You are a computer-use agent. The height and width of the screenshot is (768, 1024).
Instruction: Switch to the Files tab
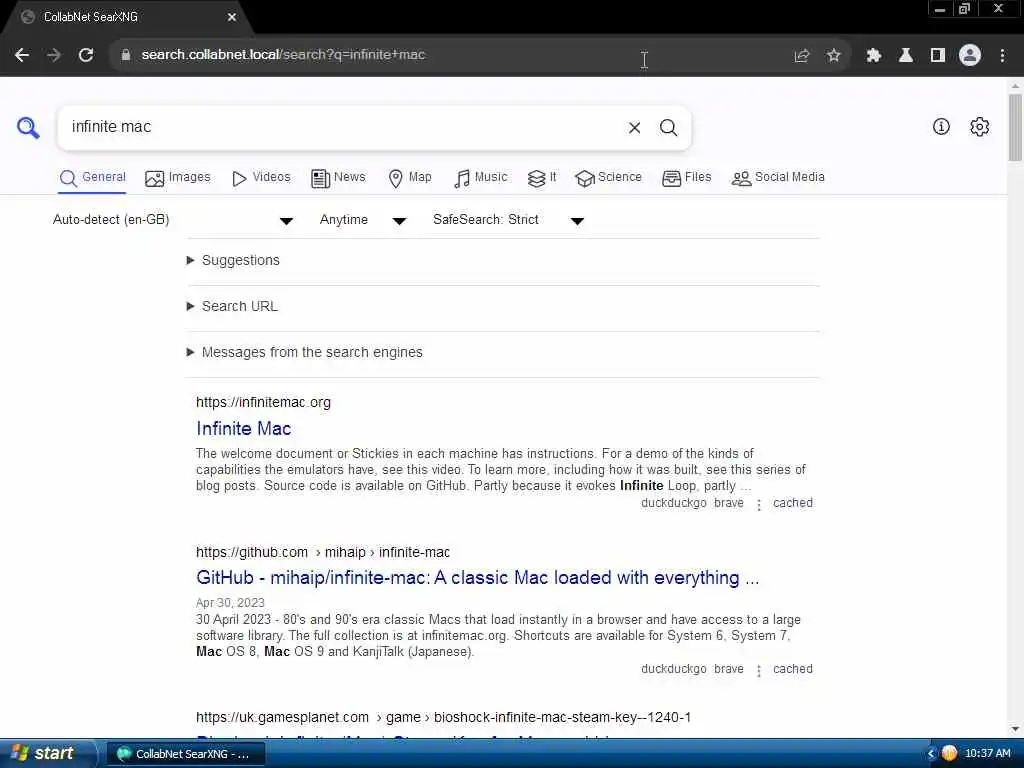[686, 178]
